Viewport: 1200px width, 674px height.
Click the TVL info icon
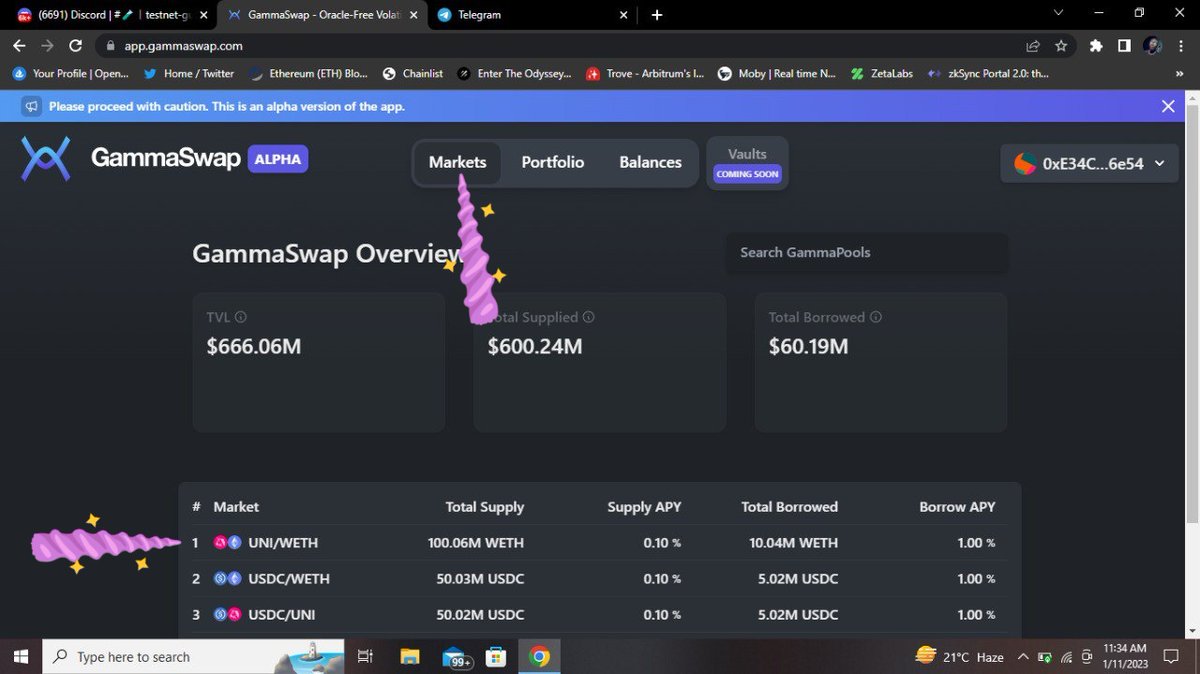(x=241, y=317)
